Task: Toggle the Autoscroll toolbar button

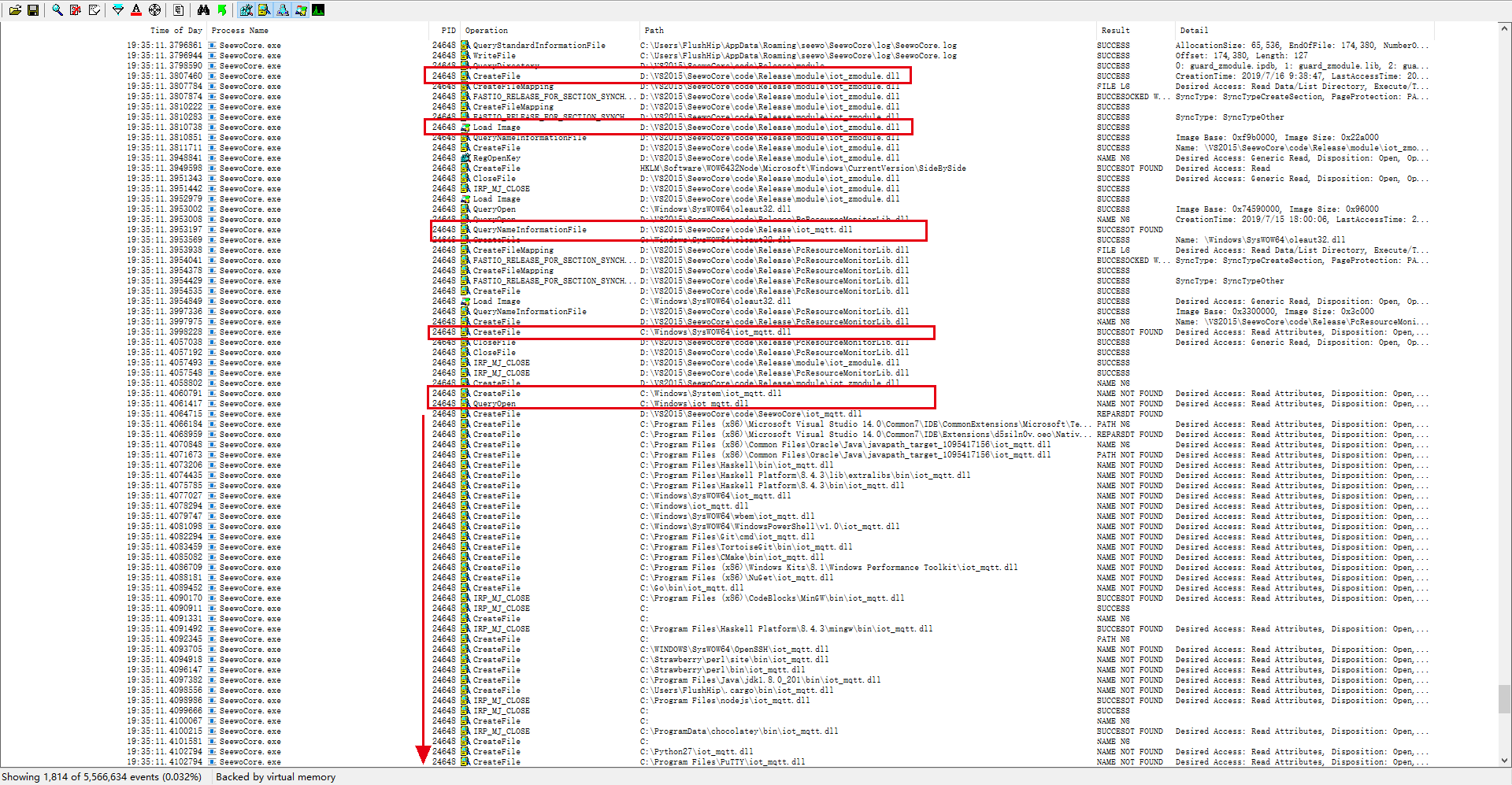Action: click(76, 10)
